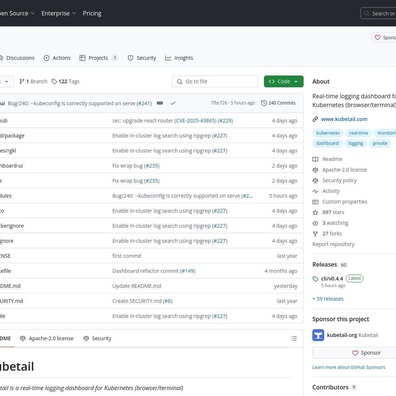This screenshot has width=396, height=396.
Task: View the 3 watching link
Action: (330, 223)
